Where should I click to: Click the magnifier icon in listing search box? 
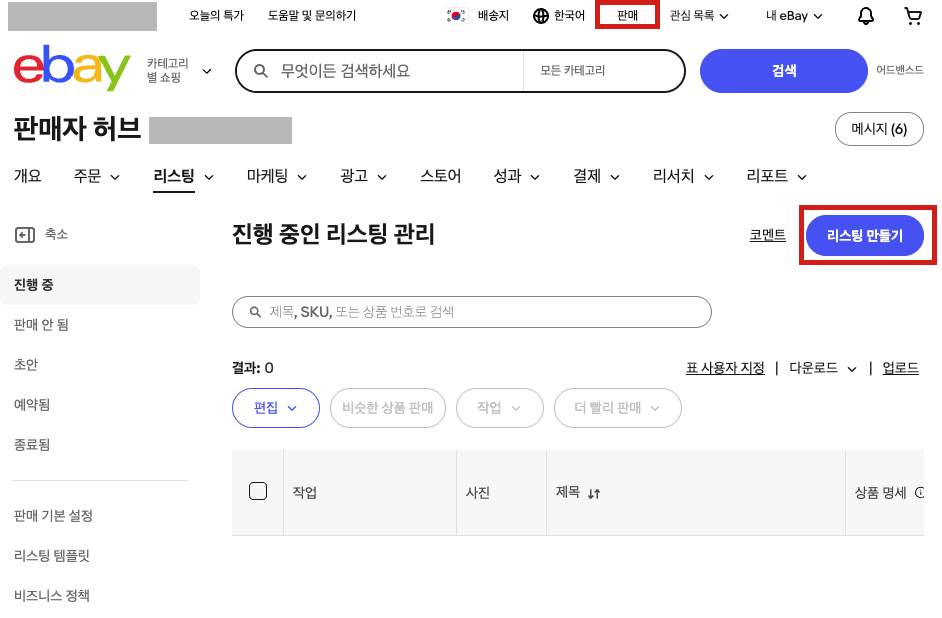[255, 312]
